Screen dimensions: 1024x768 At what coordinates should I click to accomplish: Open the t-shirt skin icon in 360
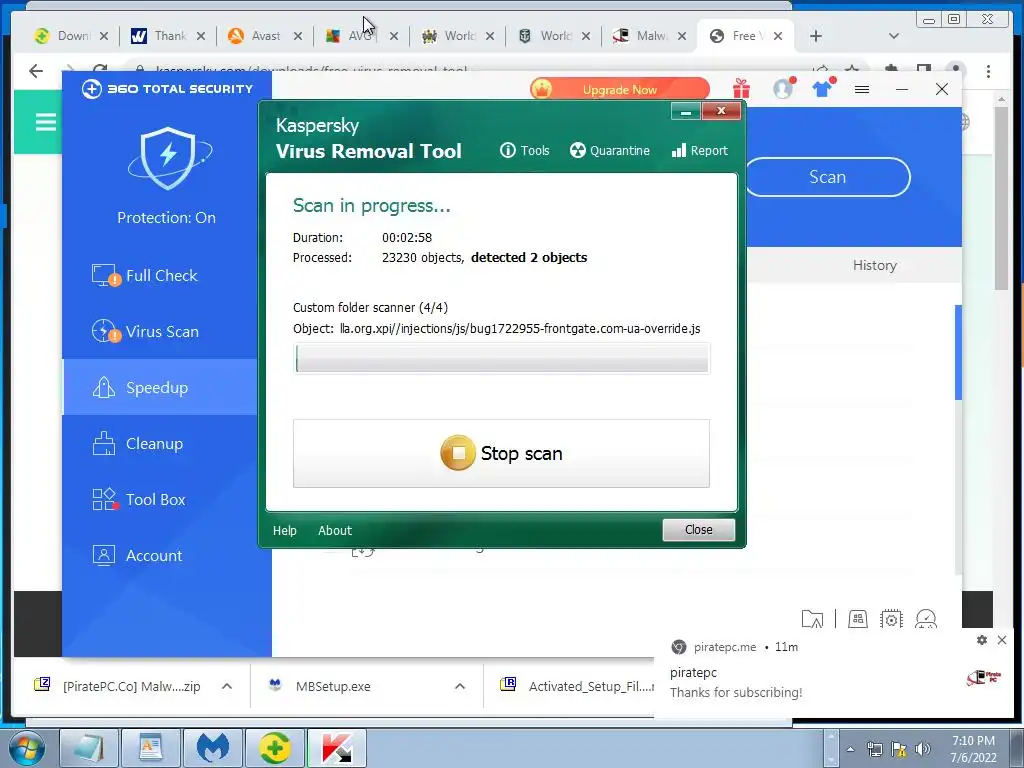click(823, 88)
